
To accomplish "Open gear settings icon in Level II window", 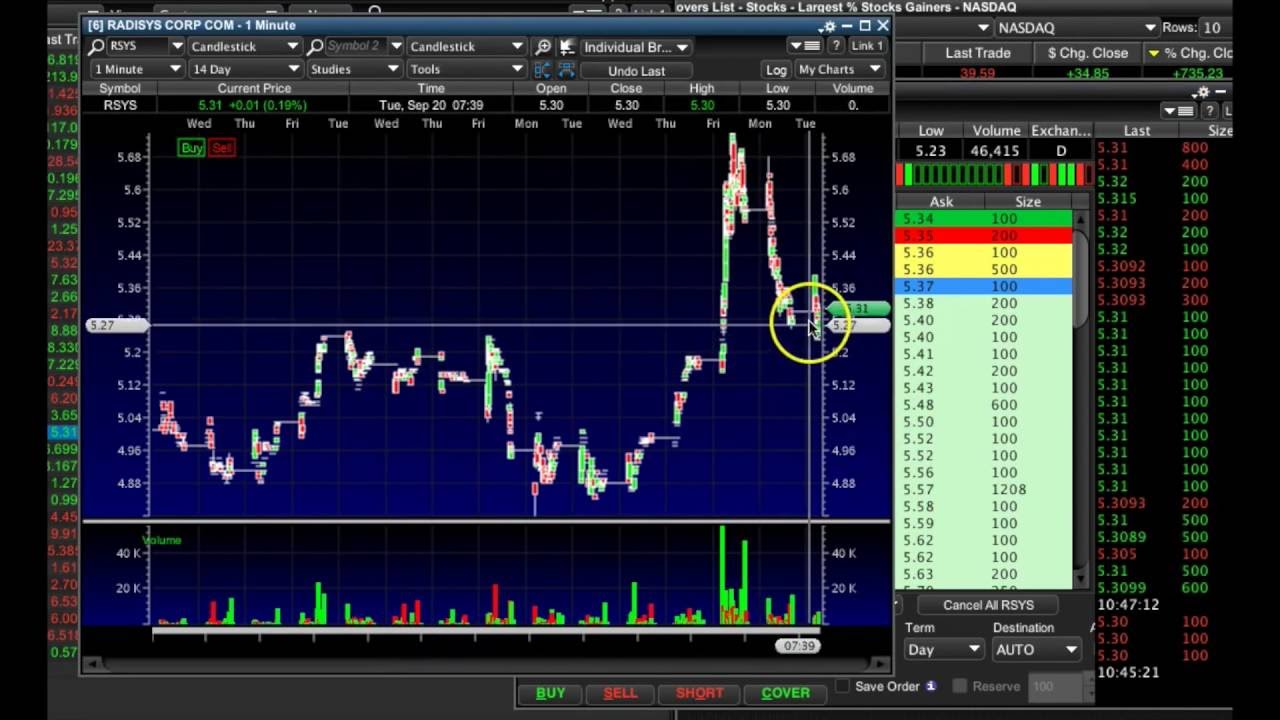I will point(1203,92).
